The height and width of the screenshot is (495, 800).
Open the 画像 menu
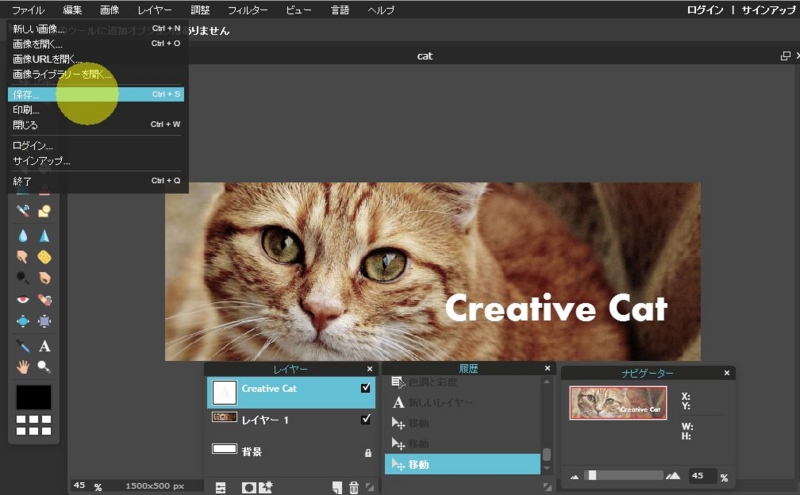[x=109, y=10]
